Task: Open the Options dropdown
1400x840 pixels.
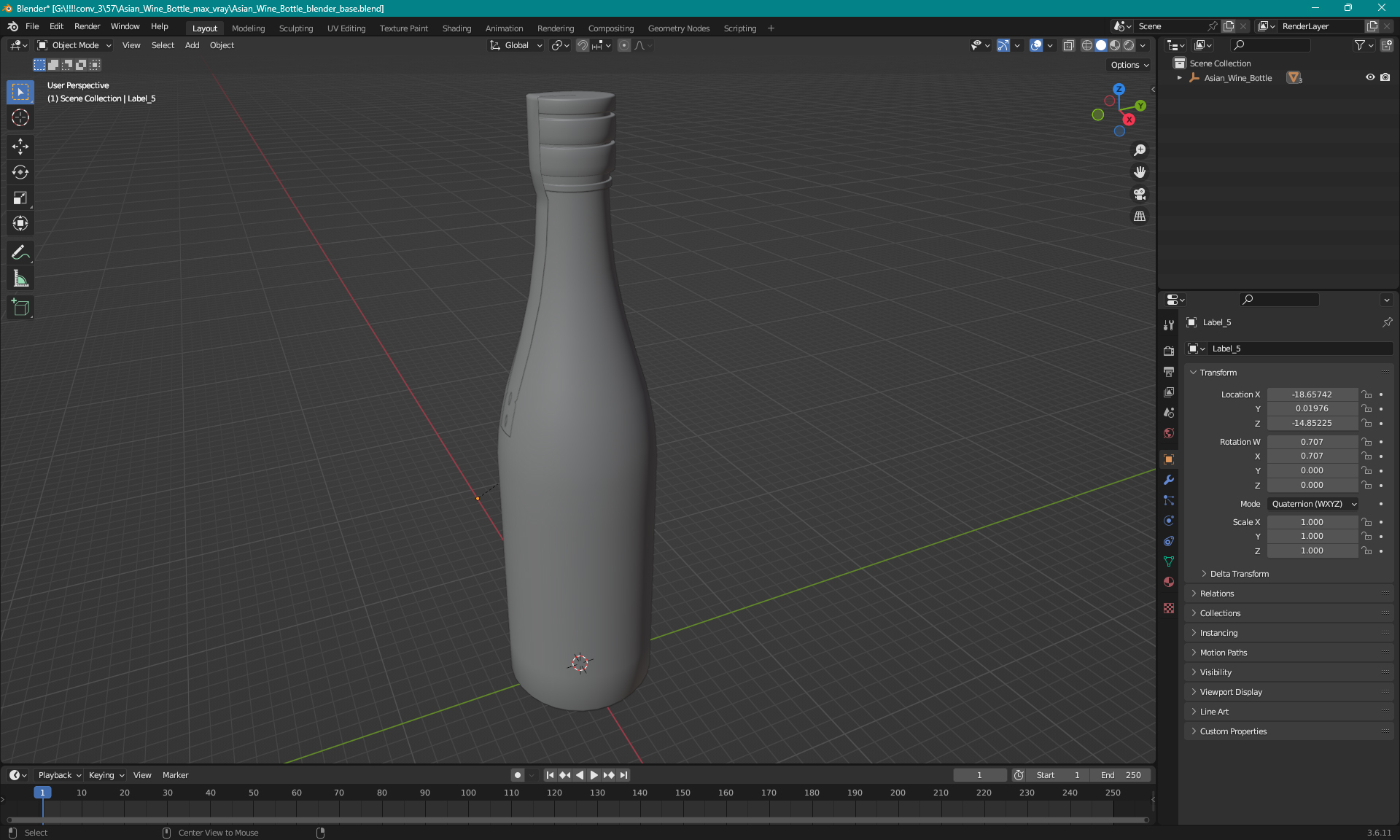Action: point(1129,65)
